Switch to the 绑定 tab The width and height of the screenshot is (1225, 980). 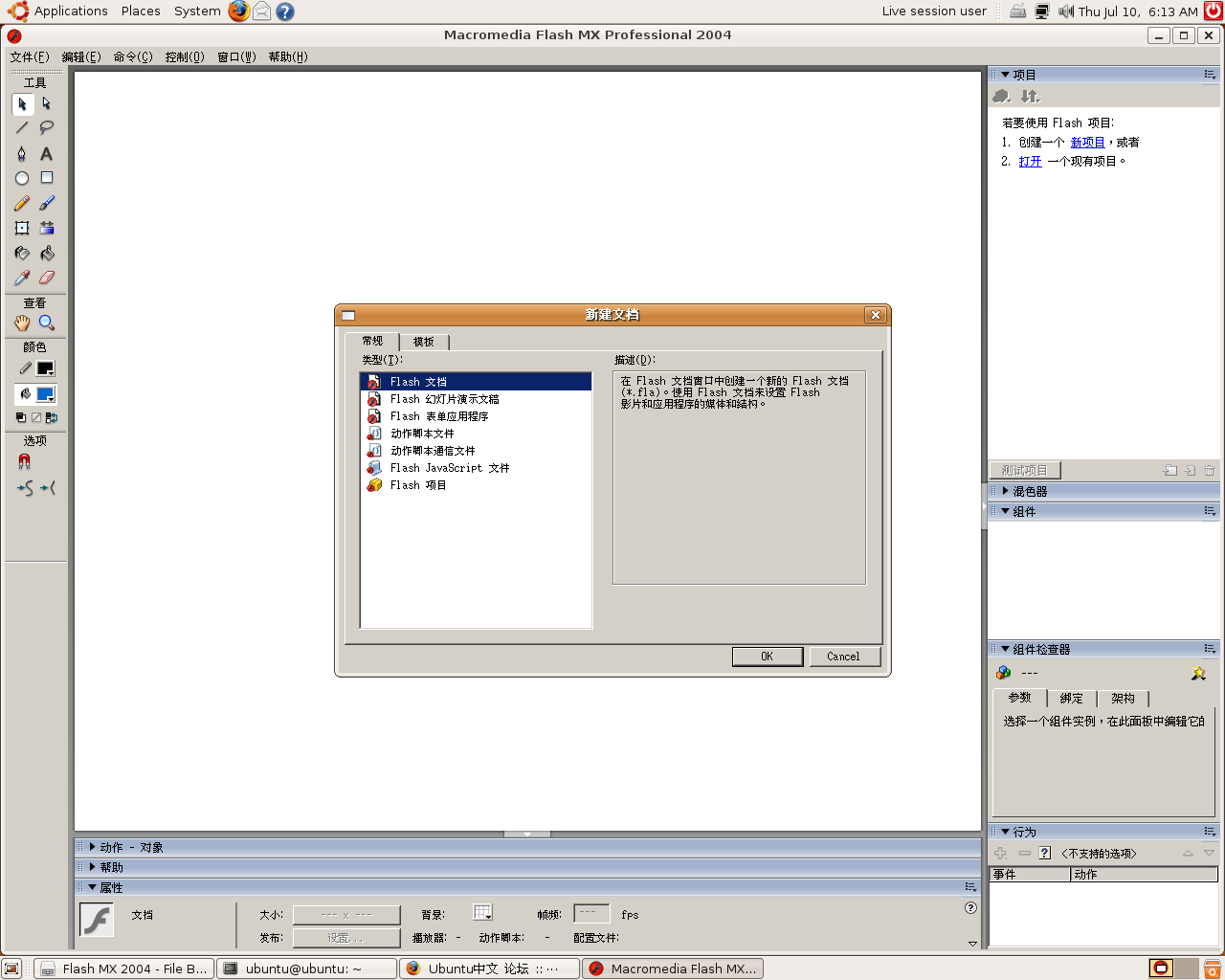tap(1072, 699)
